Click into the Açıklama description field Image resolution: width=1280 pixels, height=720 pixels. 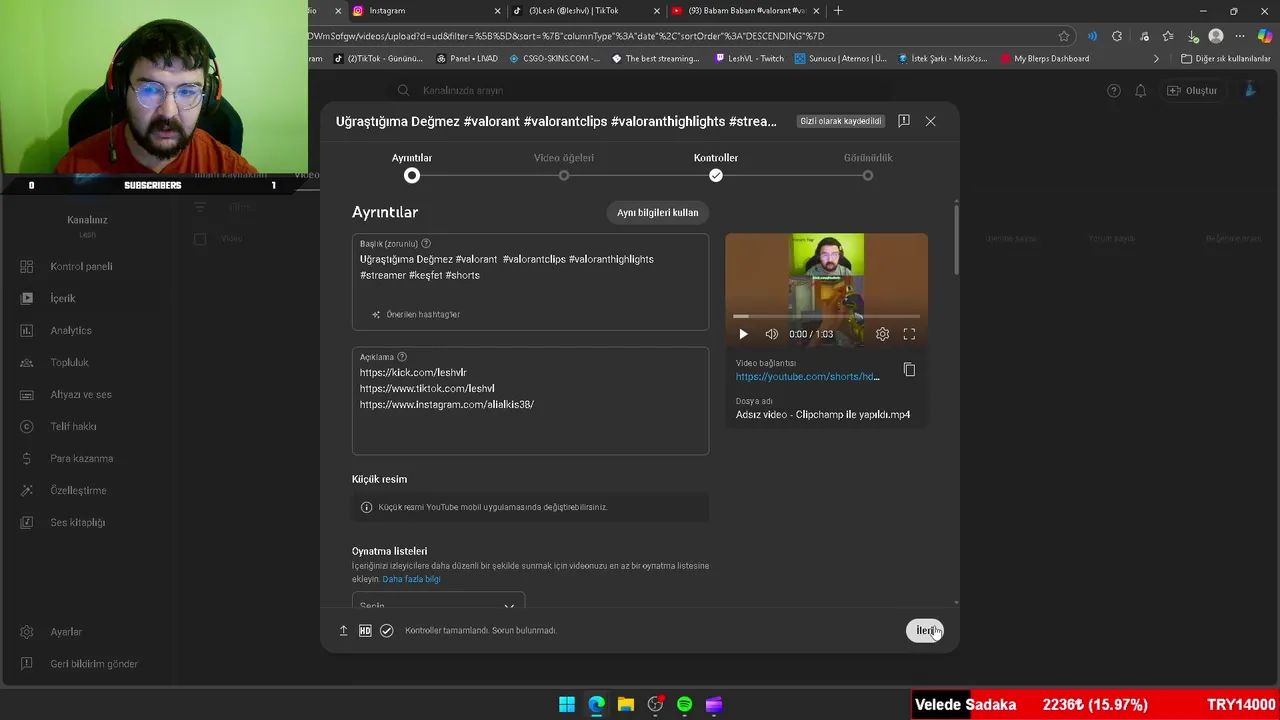coord(530,402)
